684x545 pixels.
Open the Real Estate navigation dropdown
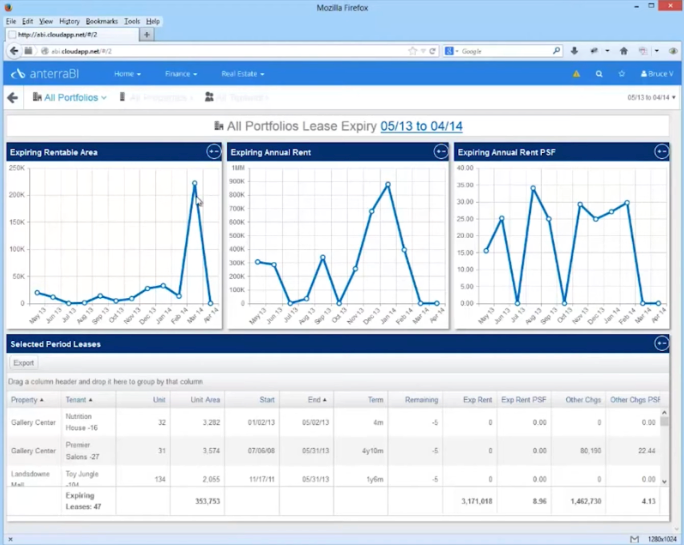point(243,74)
